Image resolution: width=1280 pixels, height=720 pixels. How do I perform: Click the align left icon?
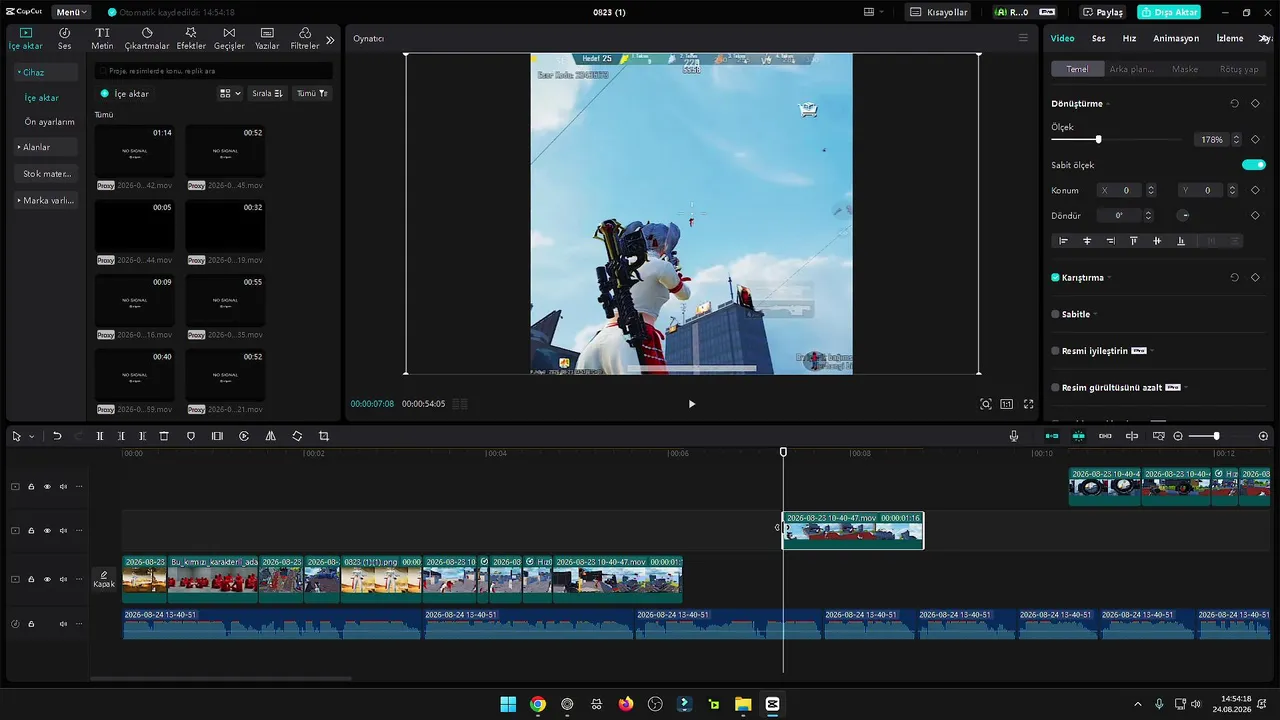(x=1063, y=241)
